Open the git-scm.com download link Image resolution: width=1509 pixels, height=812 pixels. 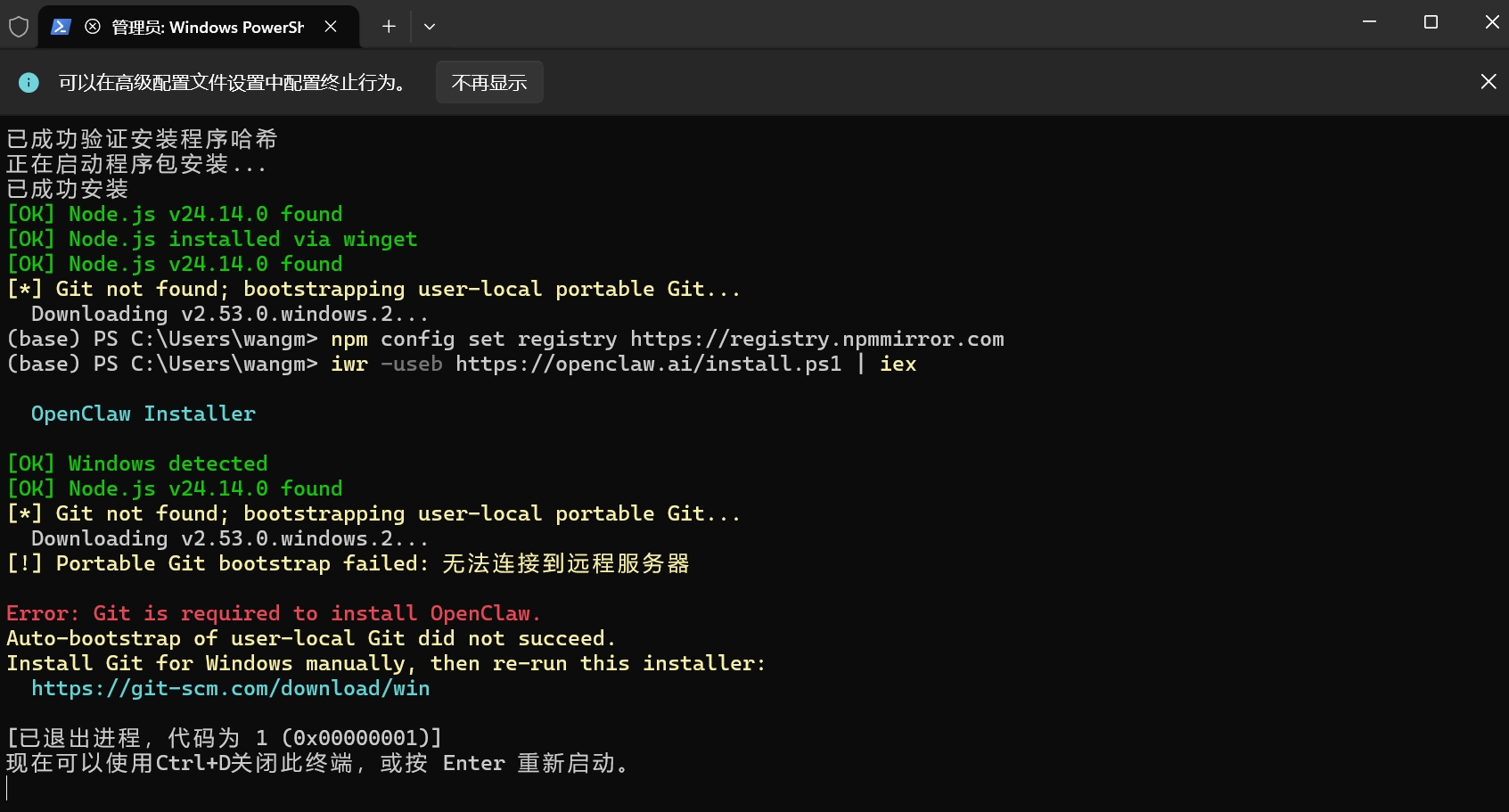tap(230, 688)
